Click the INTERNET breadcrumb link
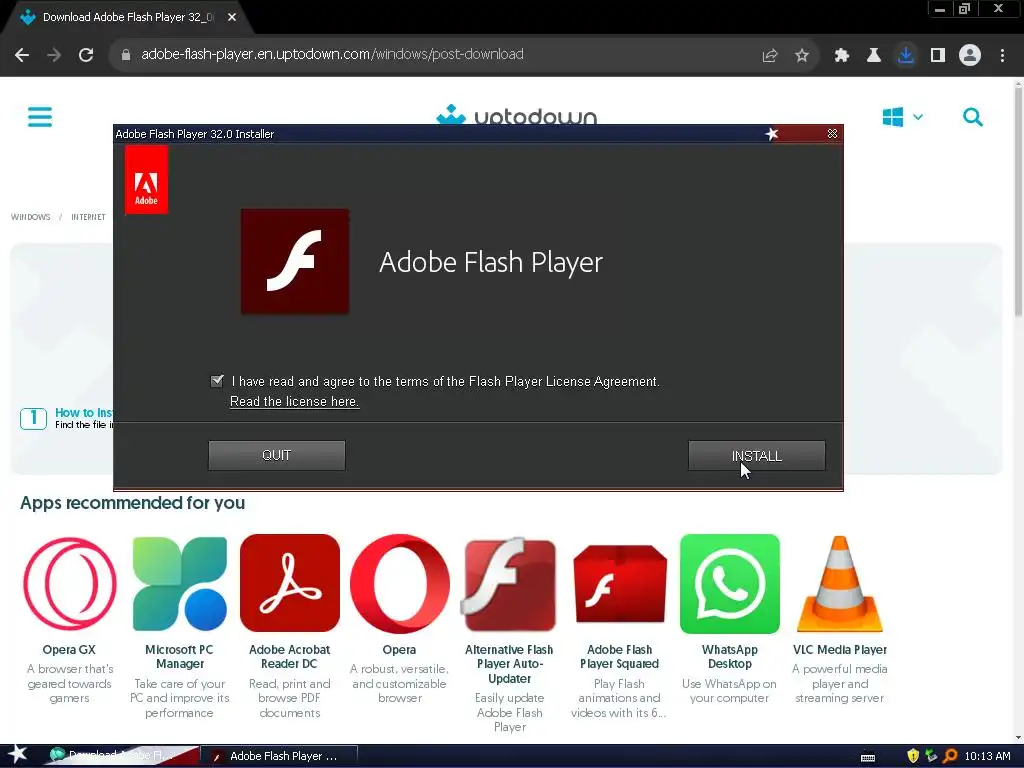Viewport: 1024px width, 768px height. (x=88, y=217)
